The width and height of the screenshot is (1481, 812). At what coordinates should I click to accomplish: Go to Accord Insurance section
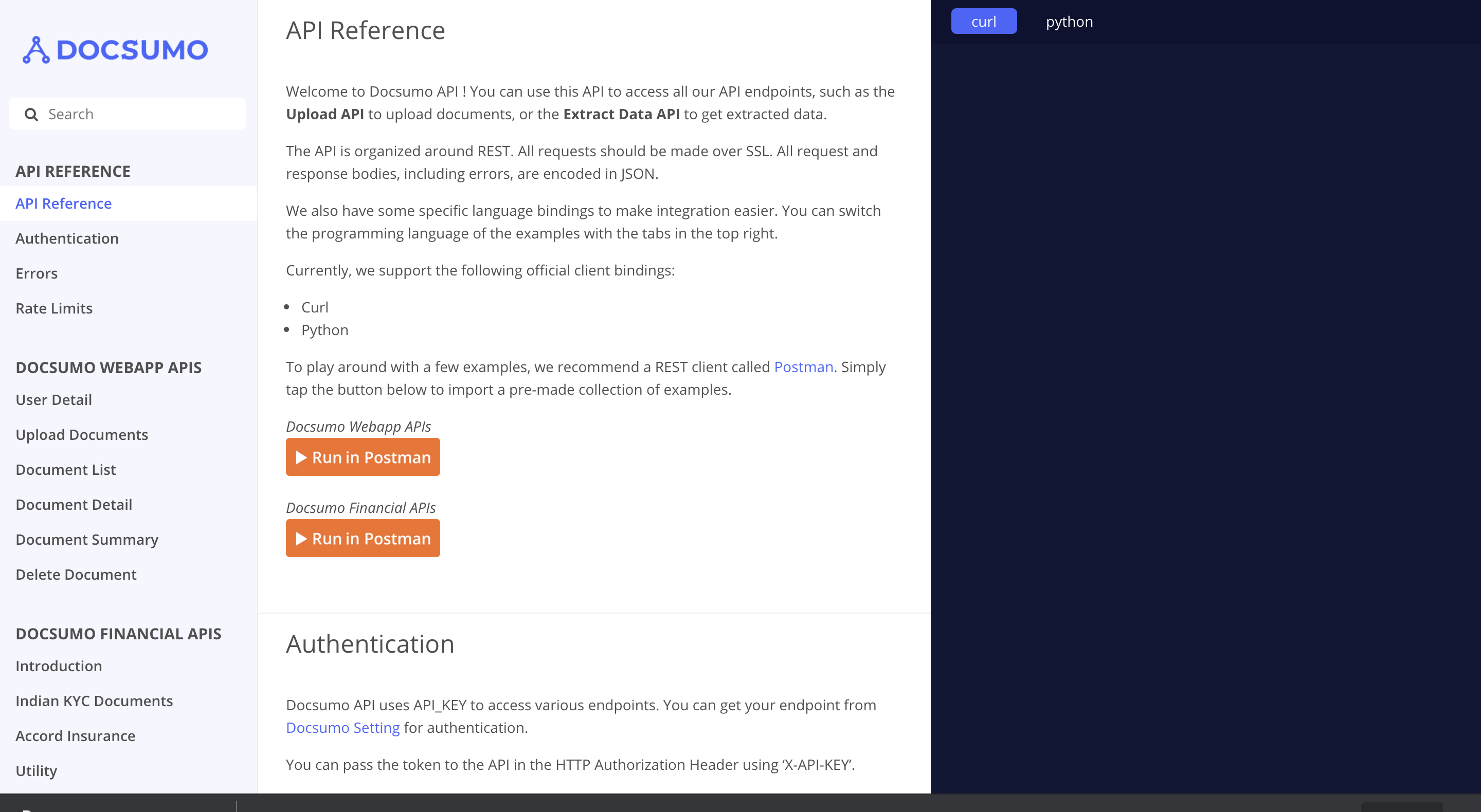click(x=75, y=736)
